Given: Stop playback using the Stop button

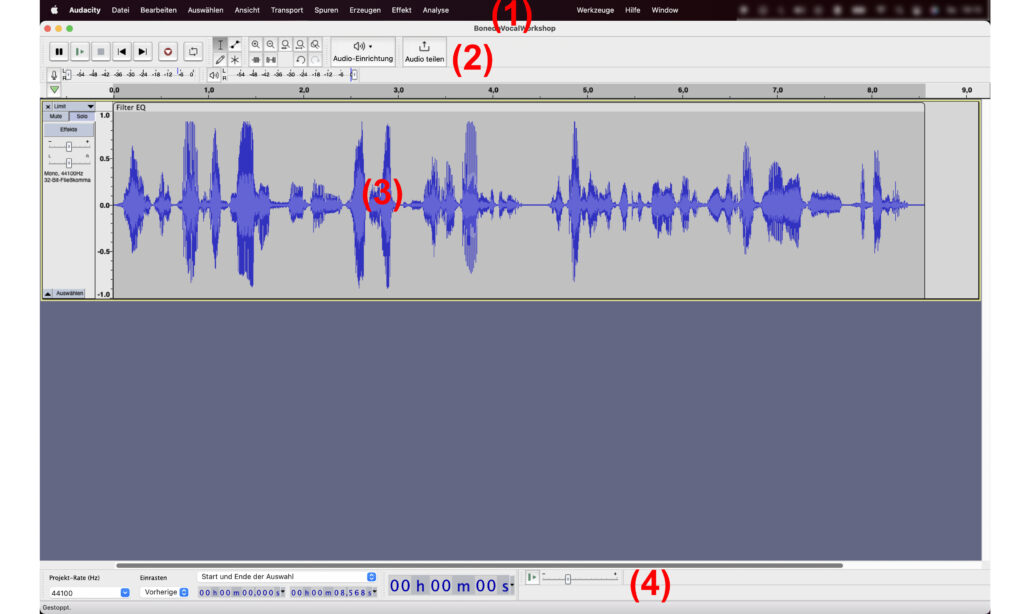Looking at the screenshot, I should coord(101,52).
